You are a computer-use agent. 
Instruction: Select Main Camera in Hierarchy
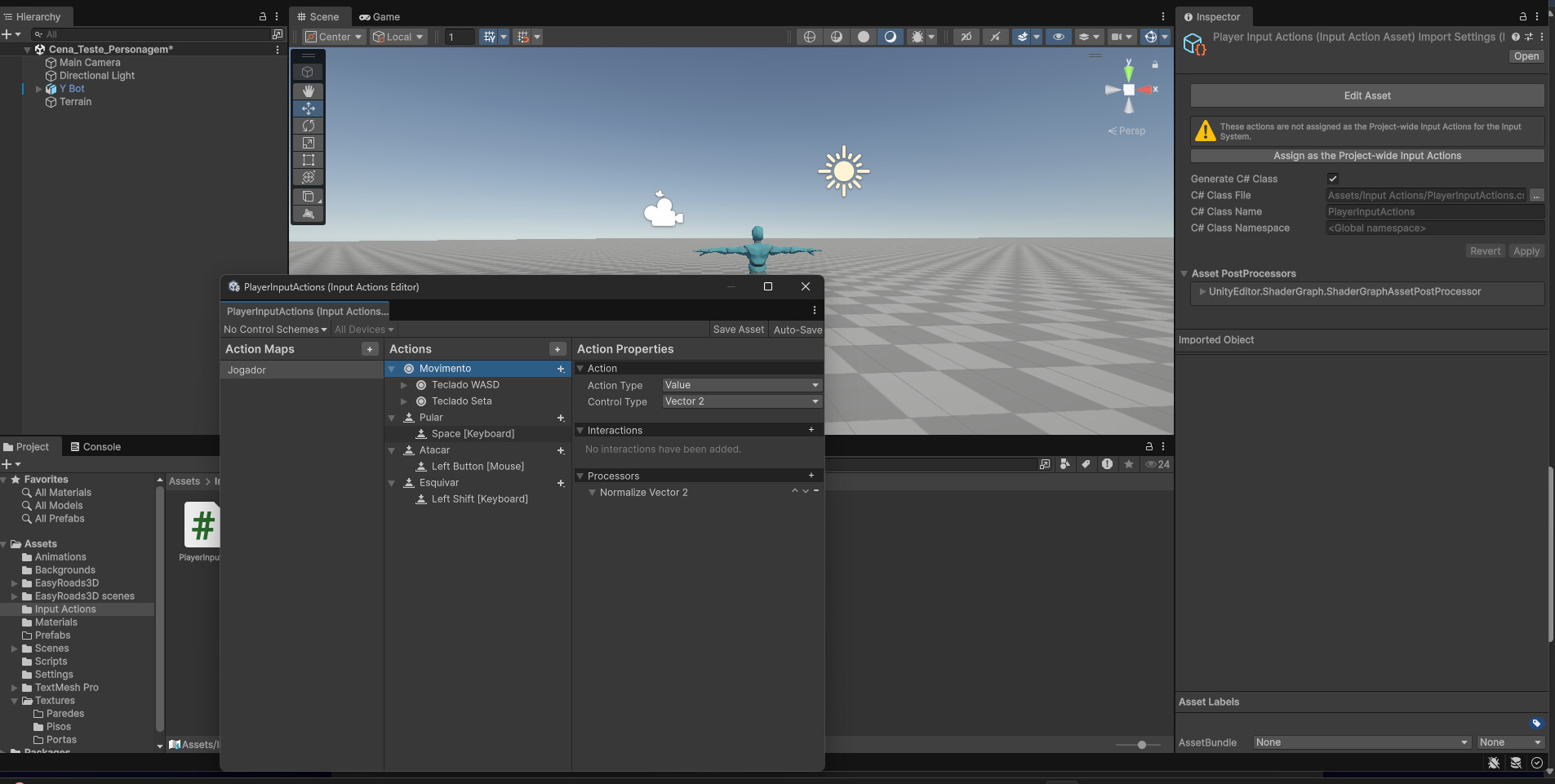pos(90,63)
